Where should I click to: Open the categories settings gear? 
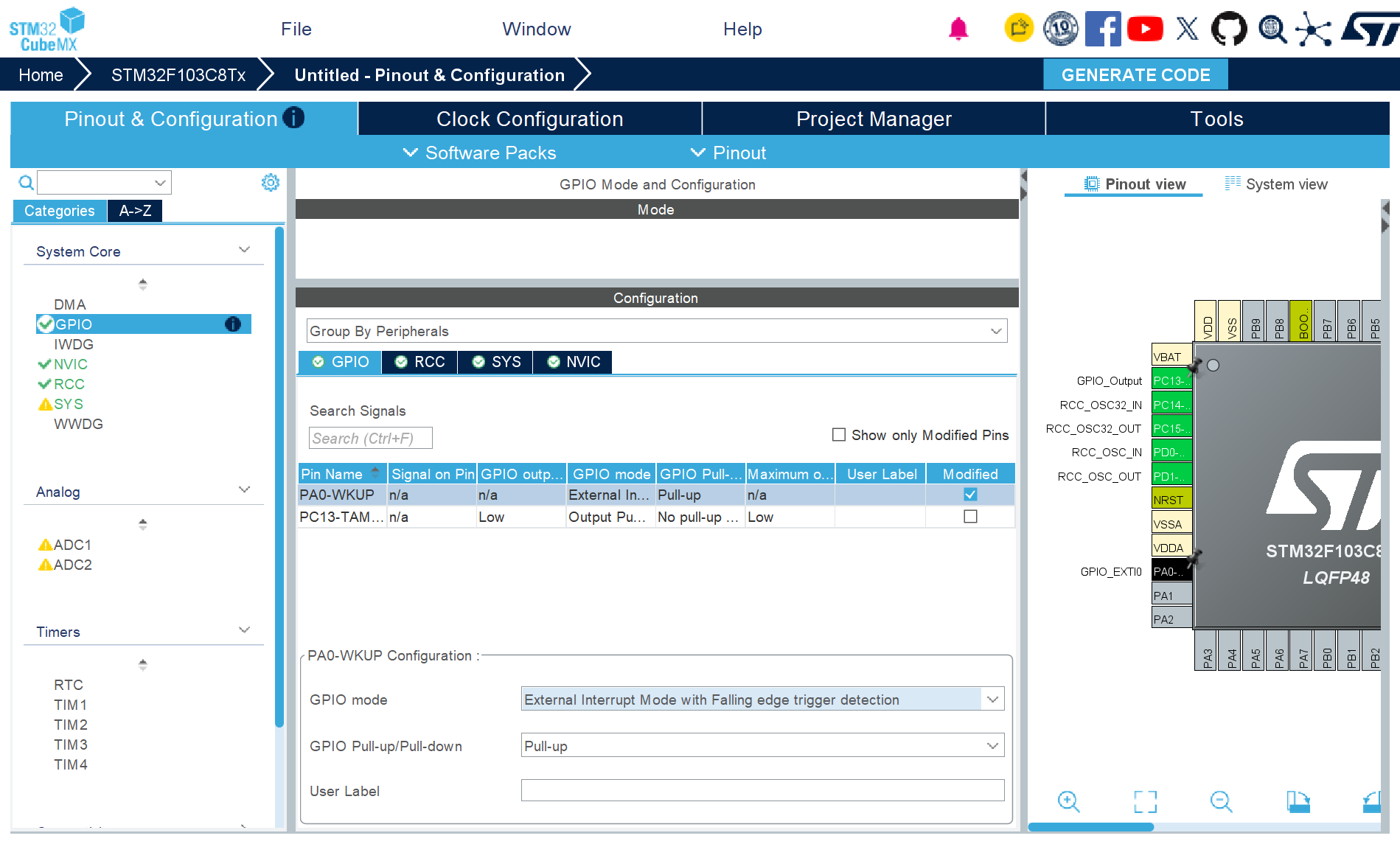coord(271,182)
